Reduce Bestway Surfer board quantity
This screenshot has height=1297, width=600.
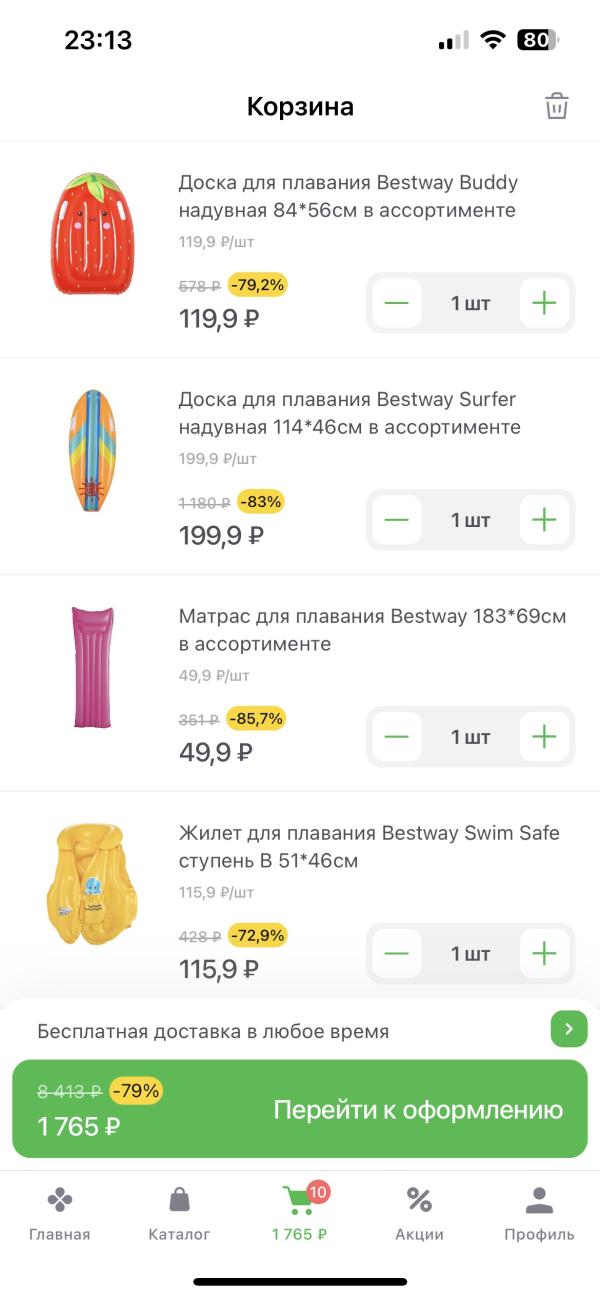point(397,520)
